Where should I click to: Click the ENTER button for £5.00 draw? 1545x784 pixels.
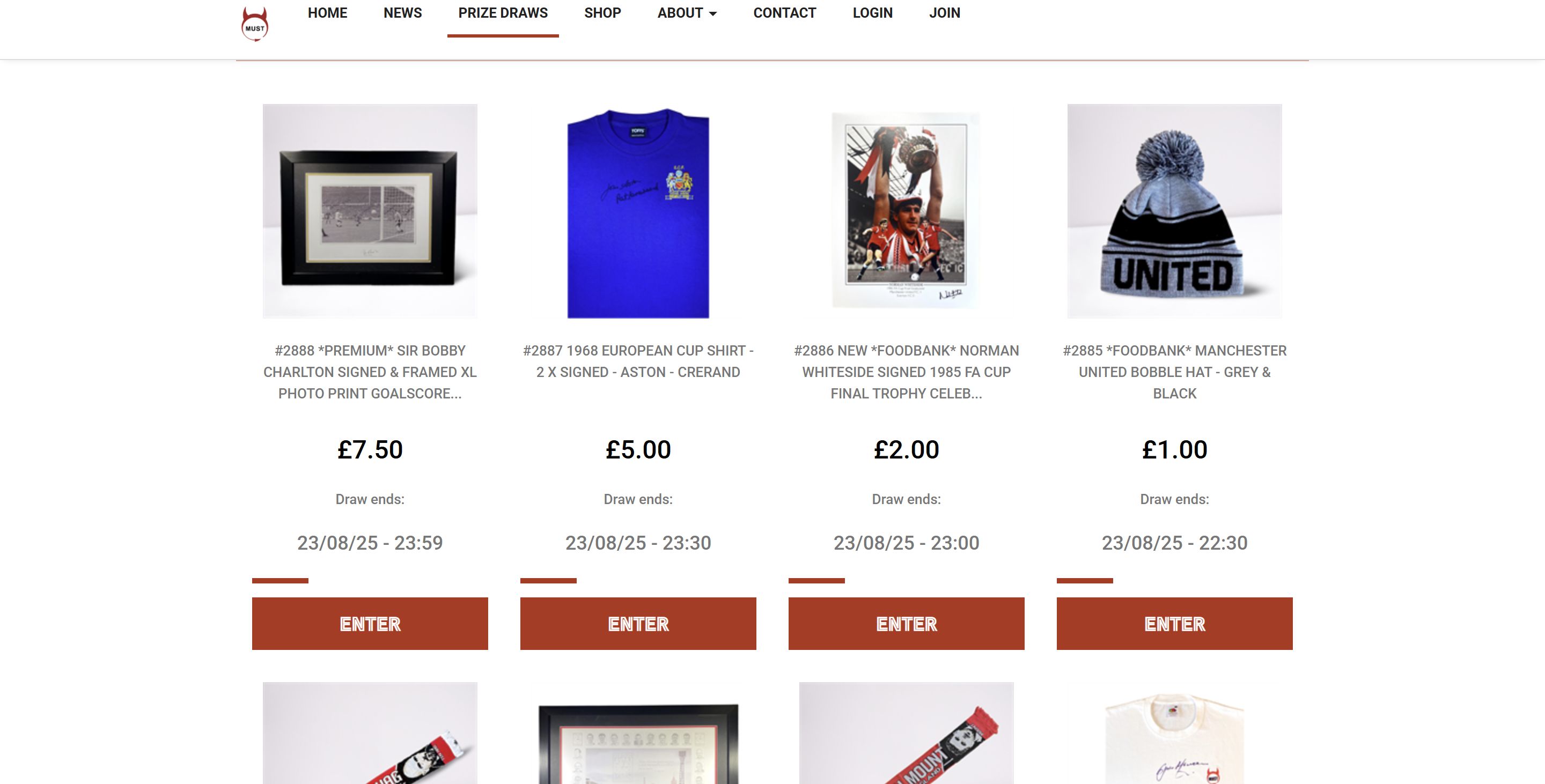click(x=638, y=623)
